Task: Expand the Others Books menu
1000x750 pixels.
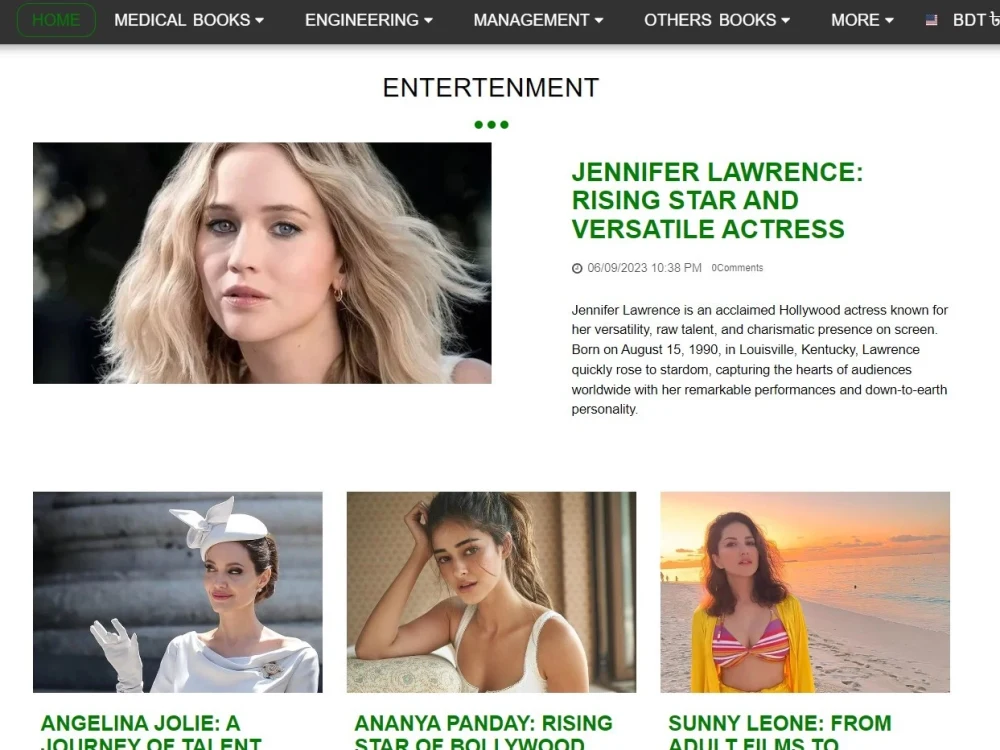Action: (x=717, y=20)
